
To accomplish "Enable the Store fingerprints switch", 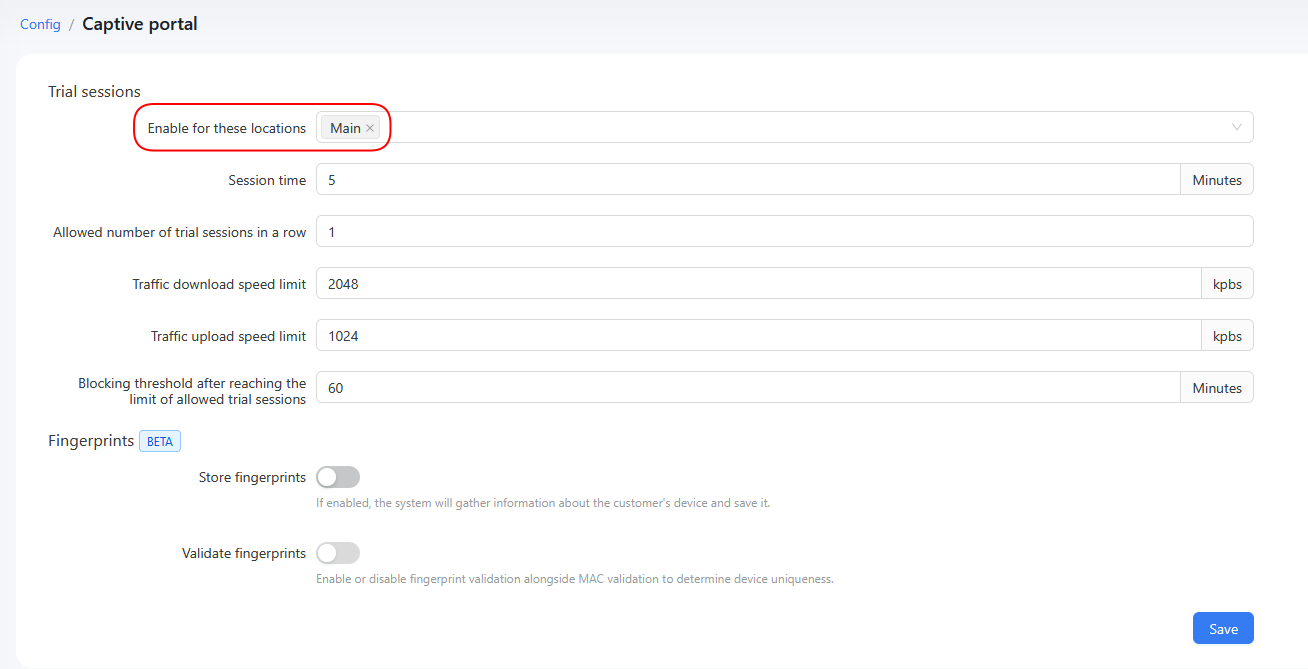I will [x=338, y=477].
